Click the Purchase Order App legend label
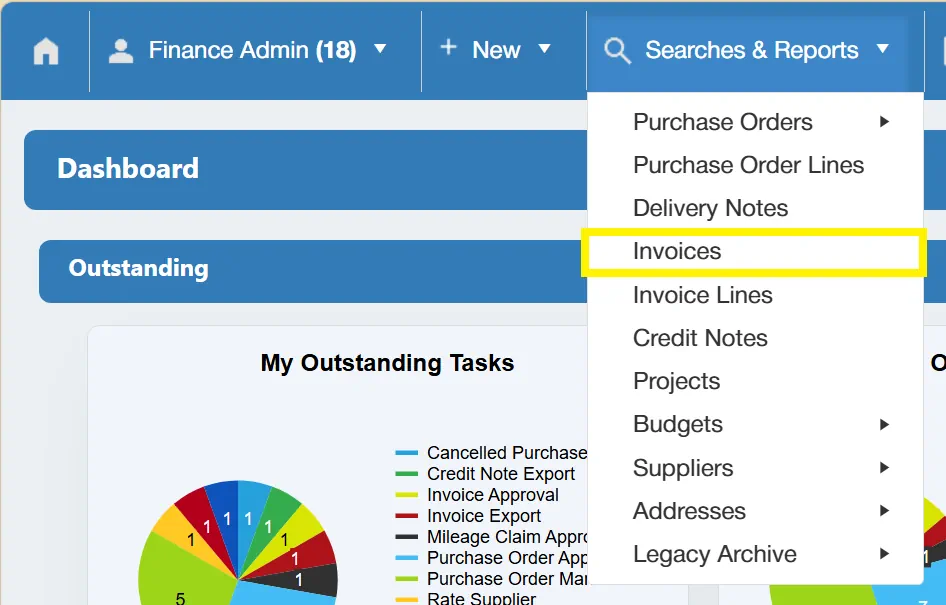Image resolution: width=946 pixels, height=605 pixels. coord(507,557)
